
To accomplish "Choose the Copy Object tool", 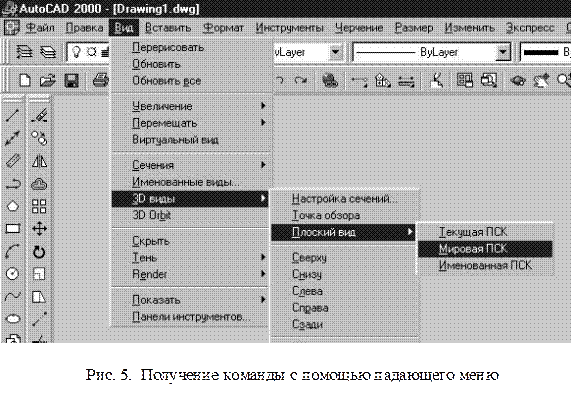I will pyautogui.click(x=39, y=138).
